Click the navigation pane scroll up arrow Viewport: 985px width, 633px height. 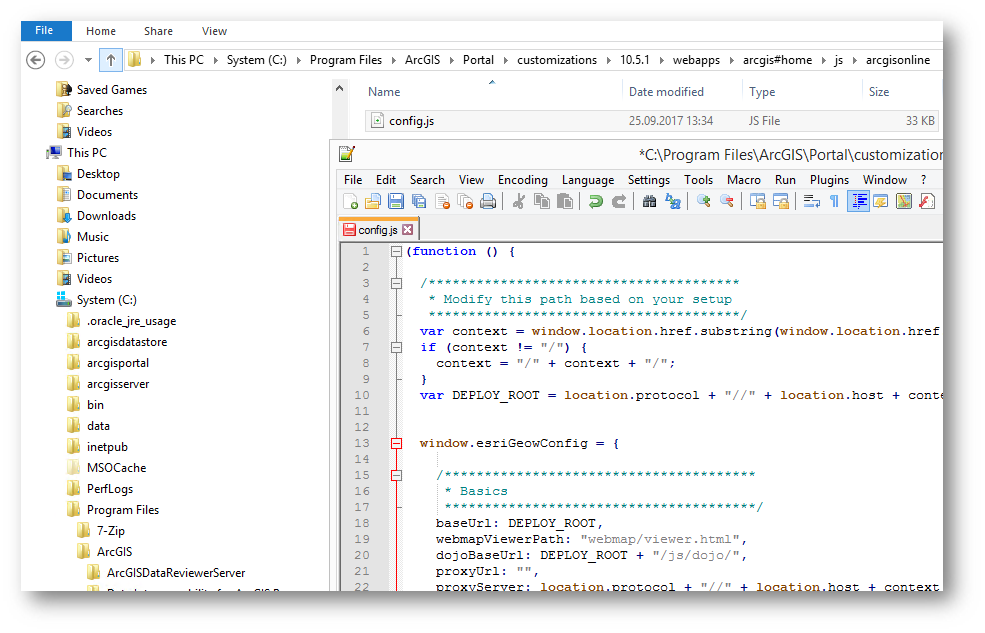point(339,89)
